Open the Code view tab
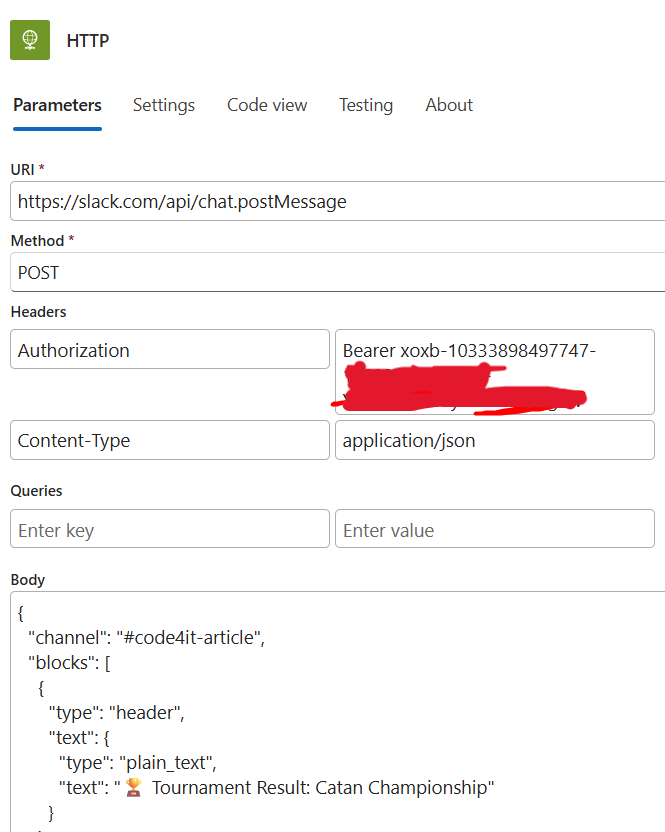 pos(266,105)
